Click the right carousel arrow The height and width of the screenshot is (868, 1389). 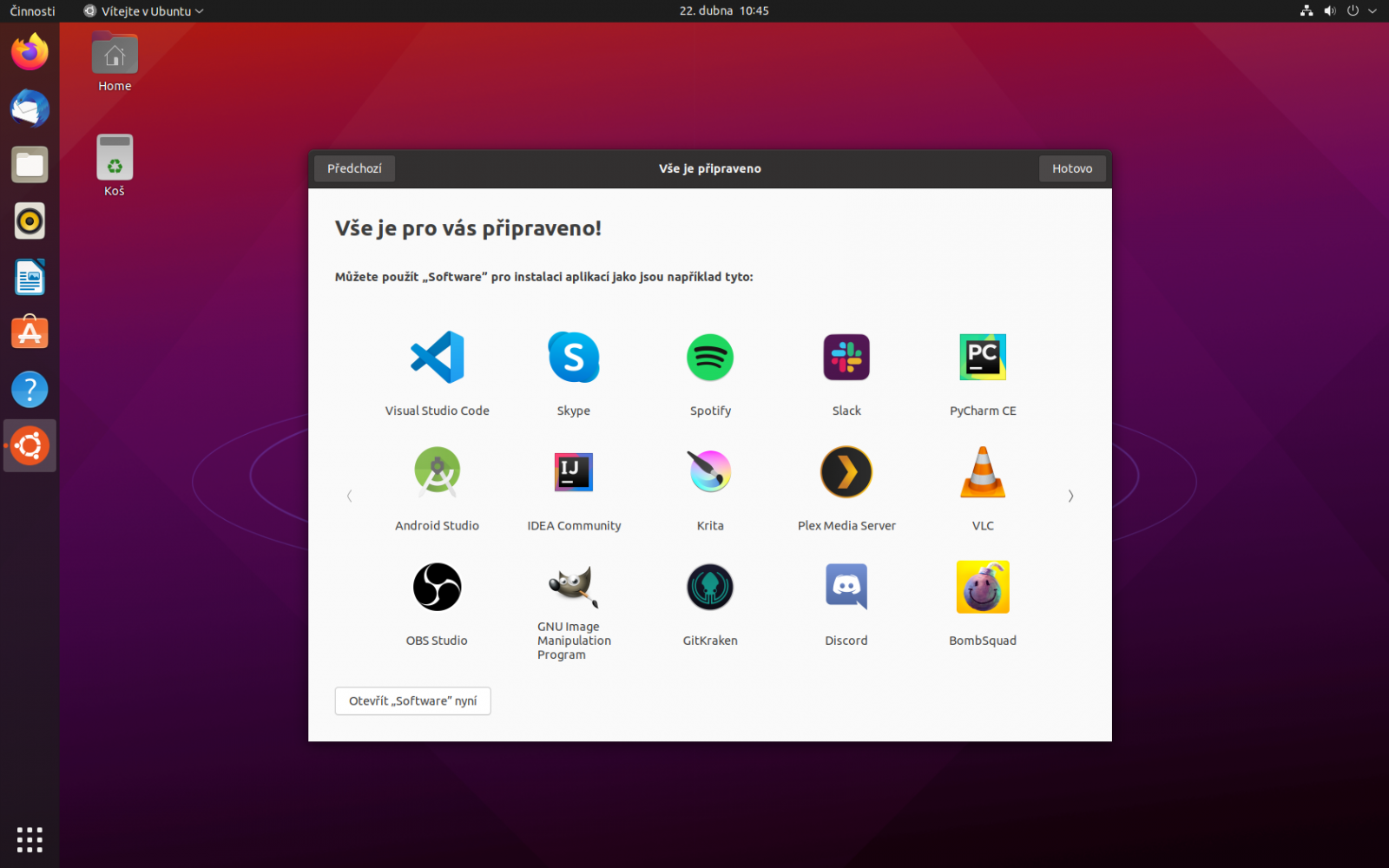coord(1070,496)
